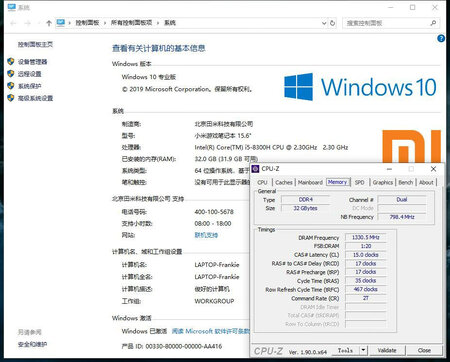
Task: Open 远程设置 link
Action: [30, 74]
